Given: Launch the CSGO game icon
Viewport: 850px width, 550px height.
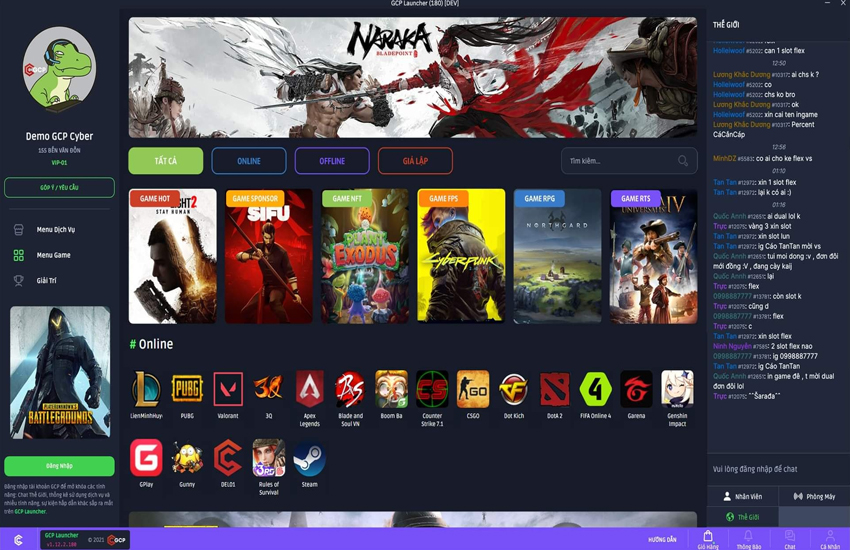Looking at the screenshot, I should point(473,389).
